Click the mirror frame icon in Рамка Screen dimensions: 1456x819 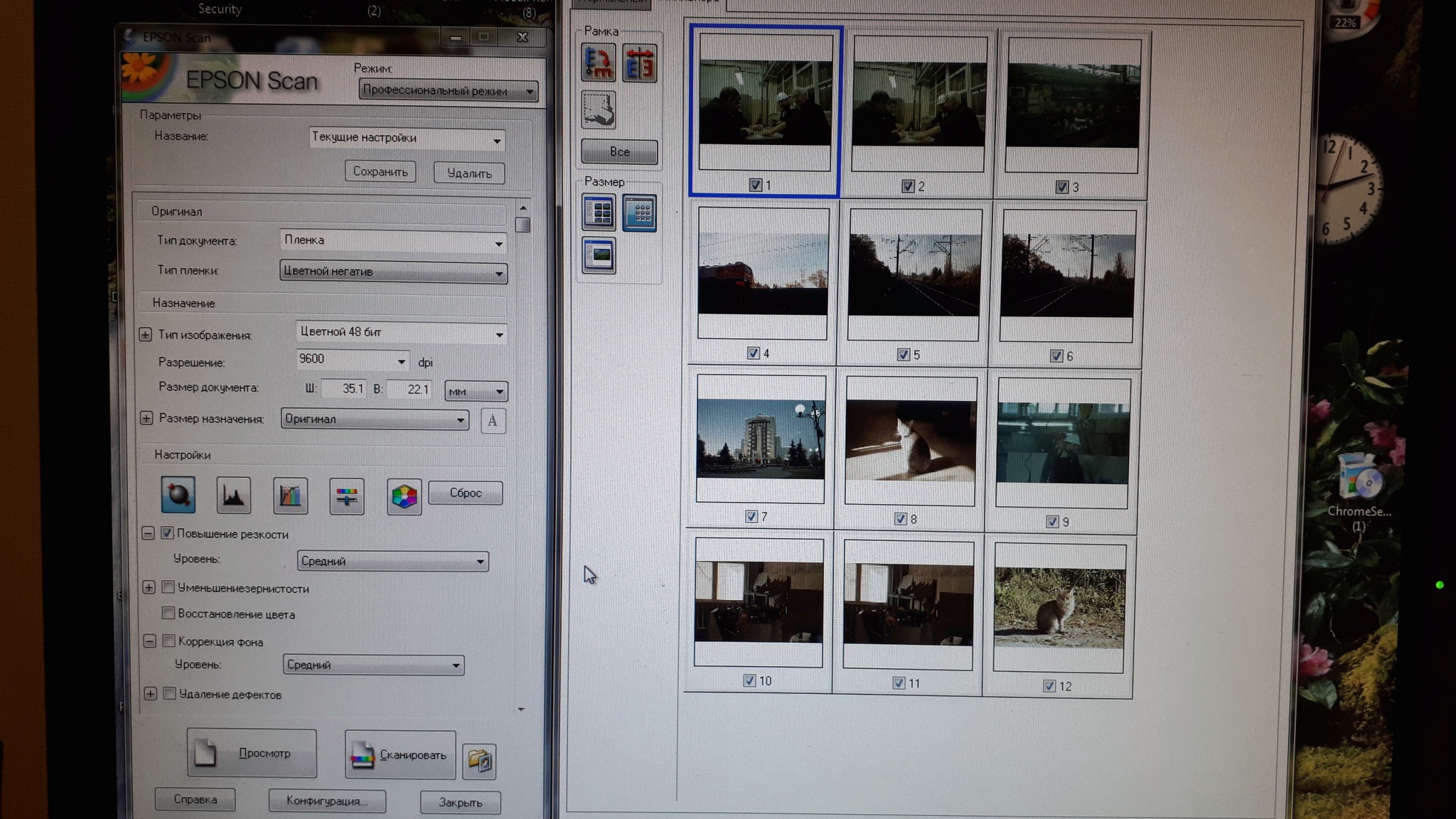pos(639,63)
